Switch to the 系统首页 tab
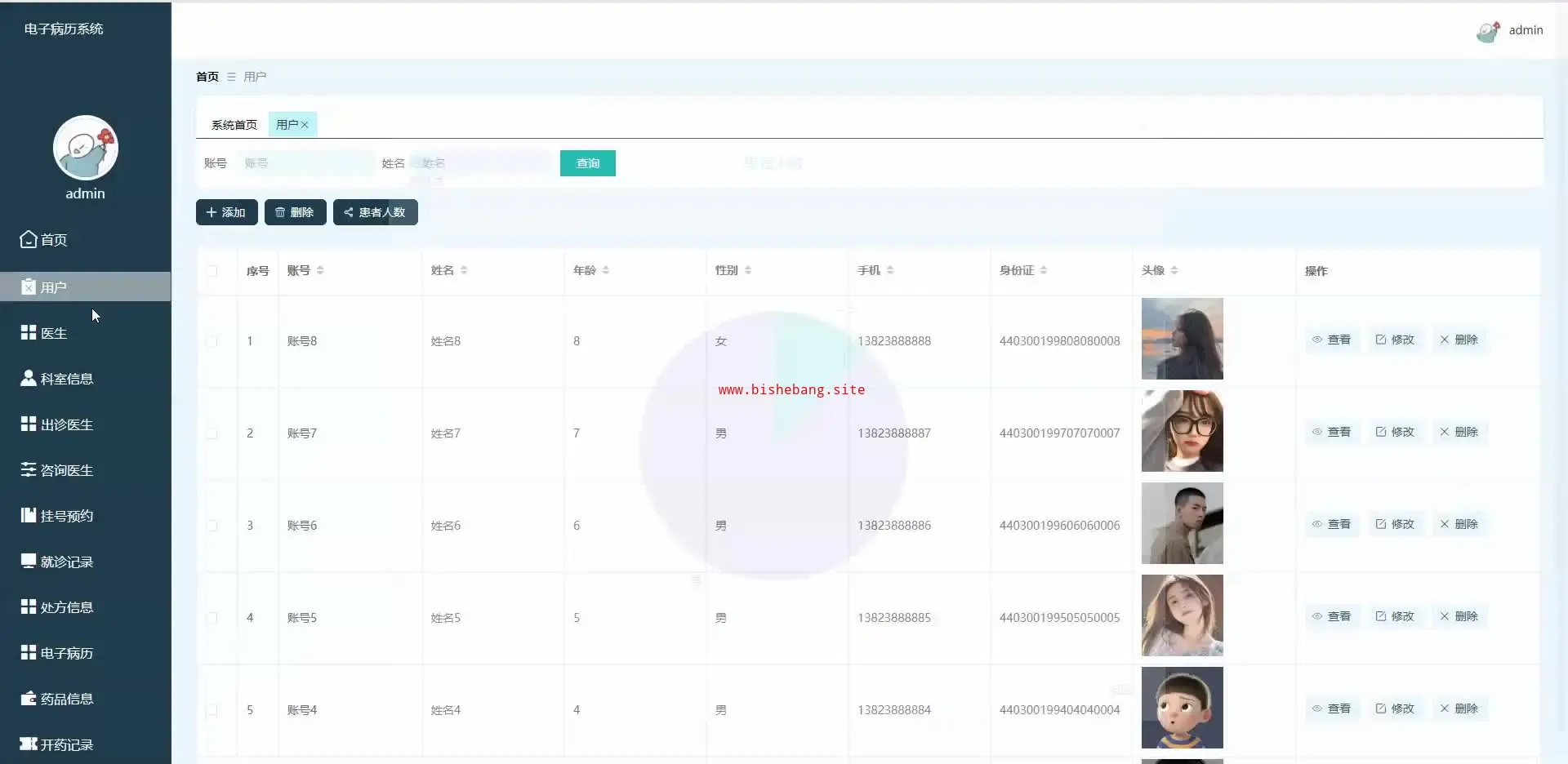The width and height of the screenshot is (1568, 764). point(234,125)
